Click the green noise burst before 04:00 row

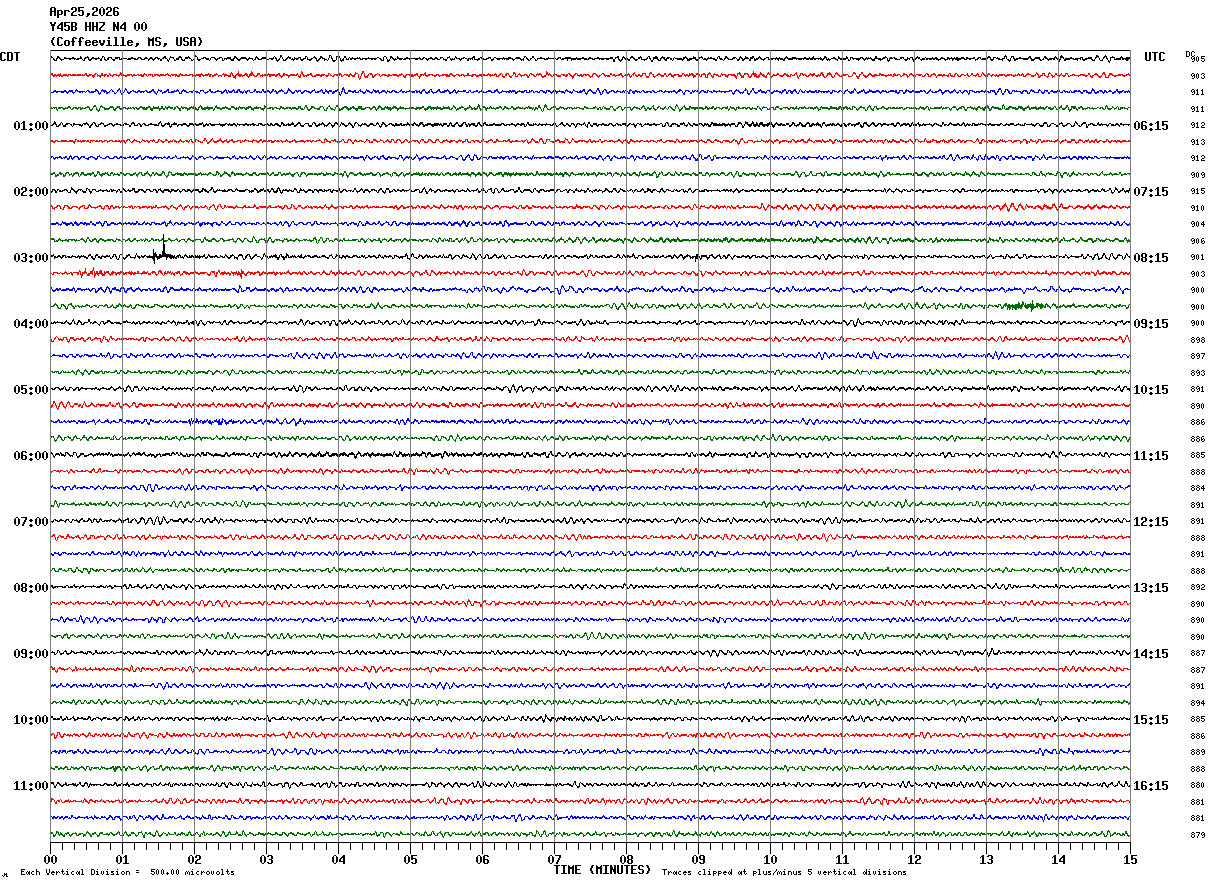[x=1025, y=305]
